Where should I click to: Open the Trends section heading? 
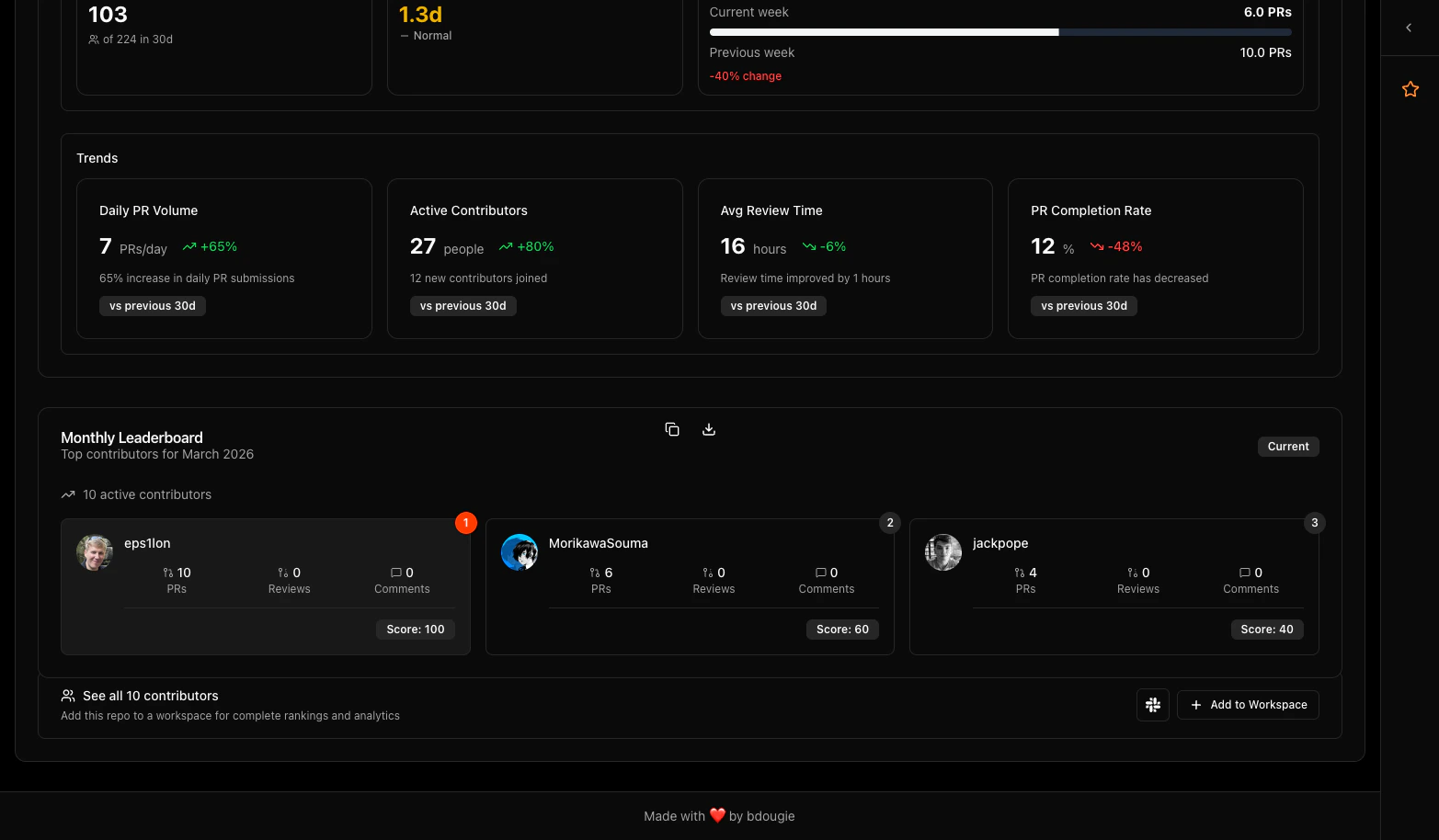coord(97,158)
